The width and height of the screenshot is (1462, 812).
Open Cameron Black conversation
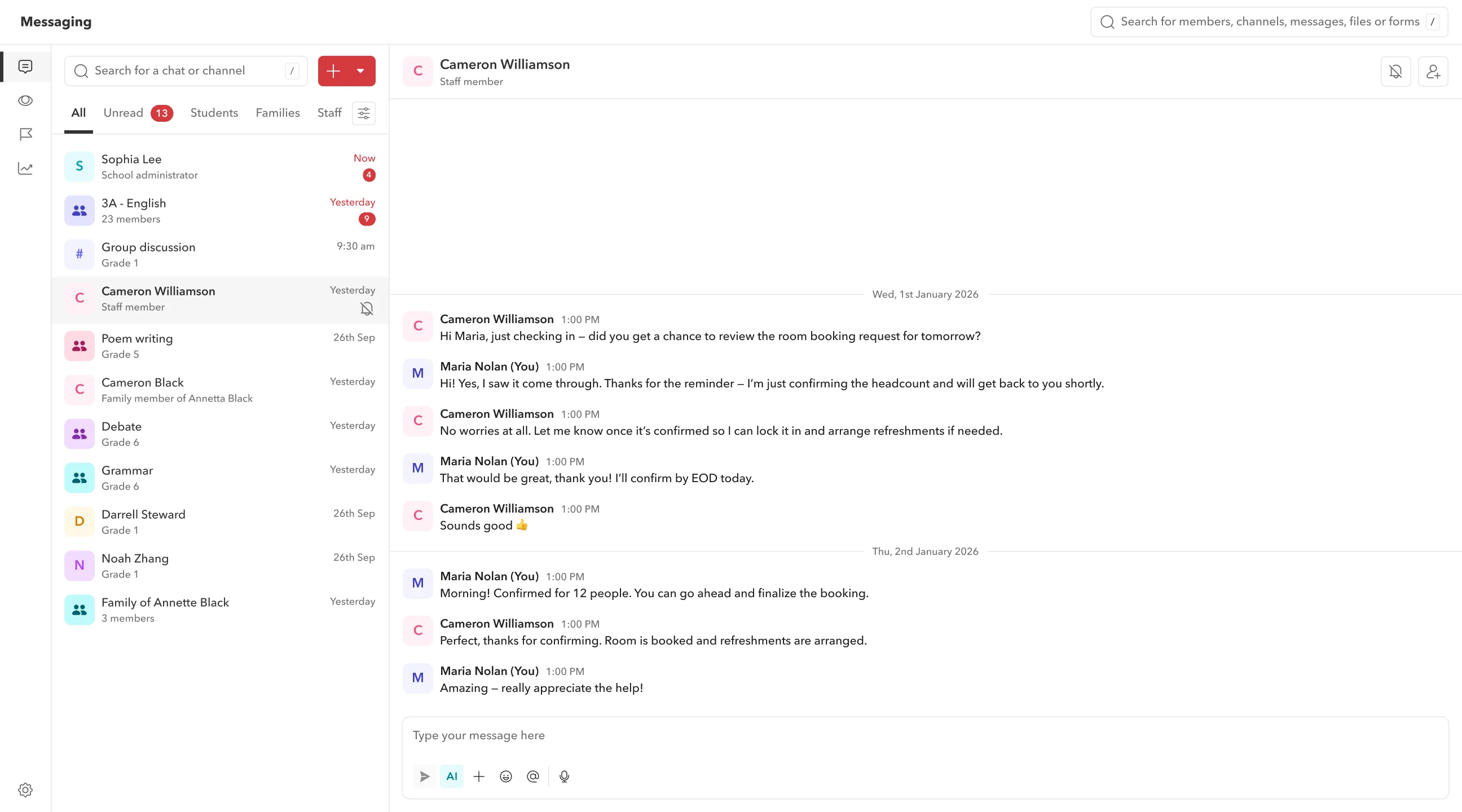(220, 390)
